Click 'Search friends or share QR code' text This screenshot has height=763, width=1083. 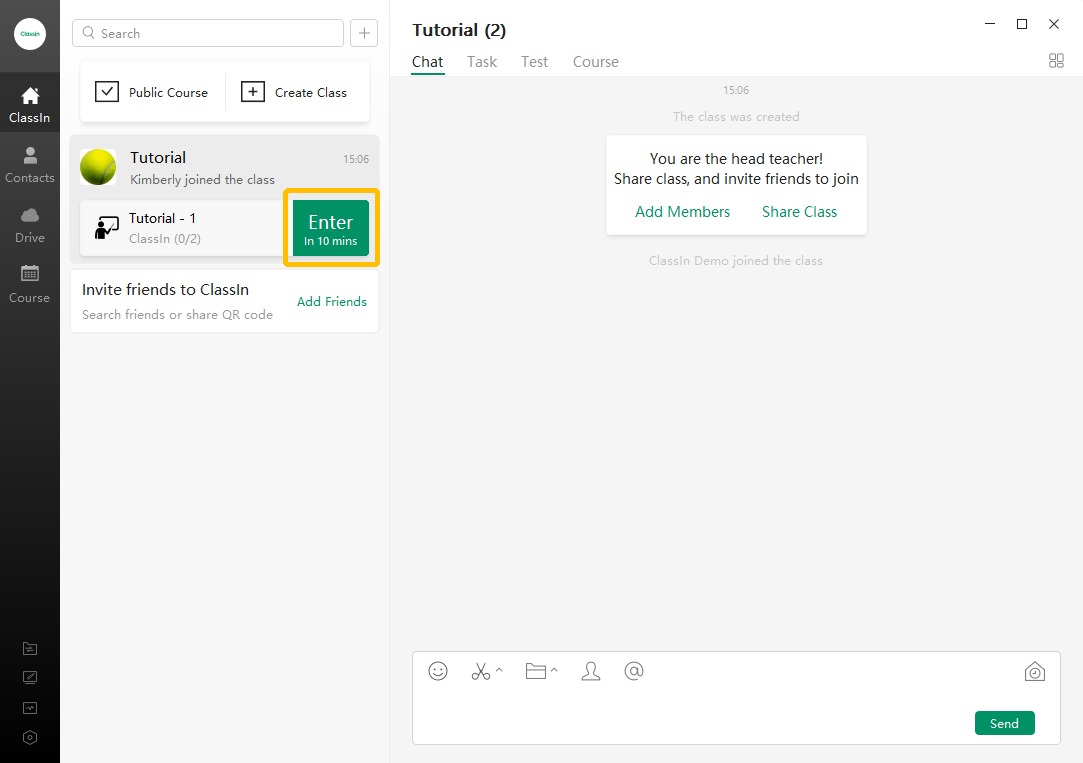[178, 315]
